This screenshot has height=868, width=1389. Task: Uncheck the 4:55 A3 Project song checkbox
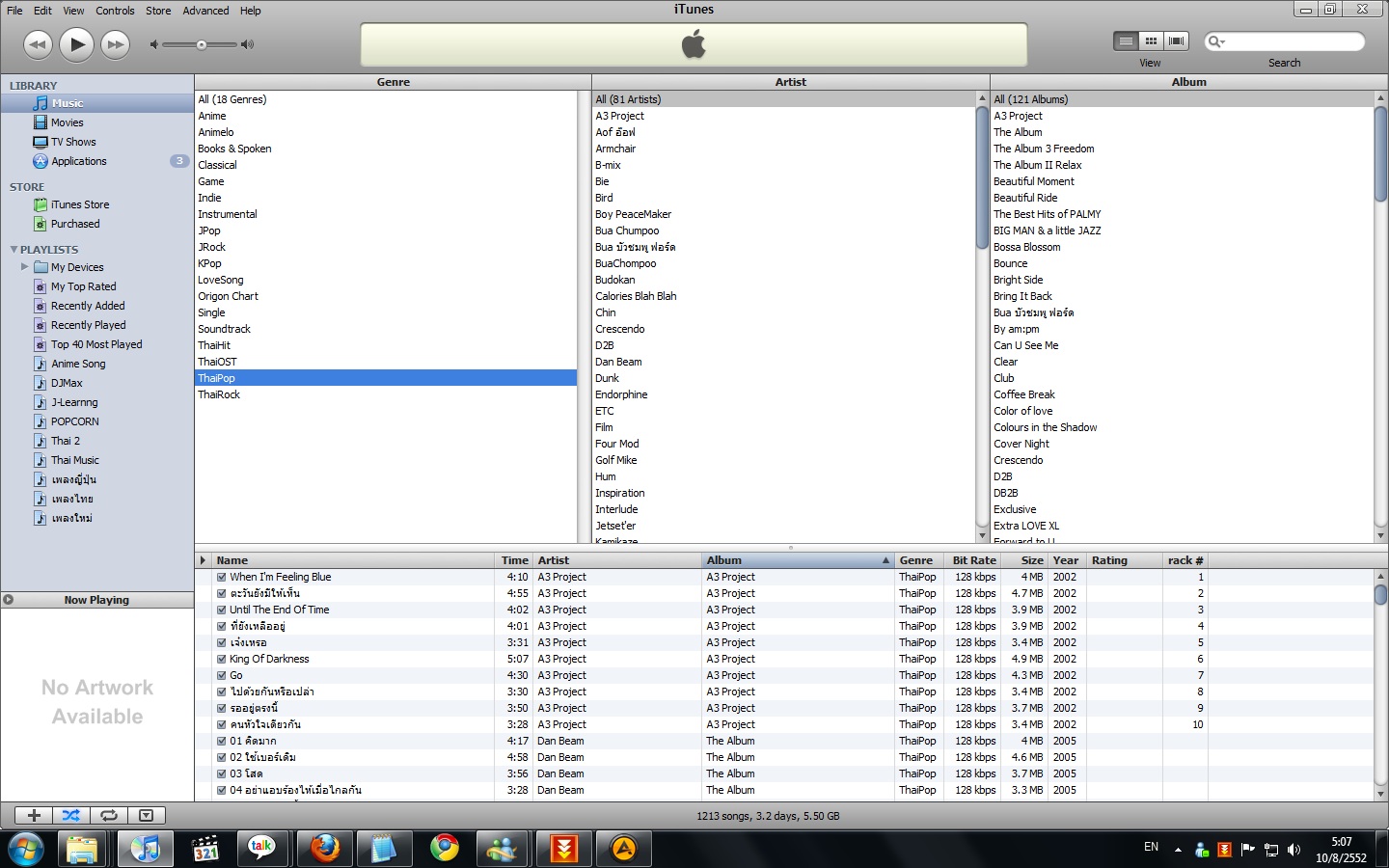[222, 593]
